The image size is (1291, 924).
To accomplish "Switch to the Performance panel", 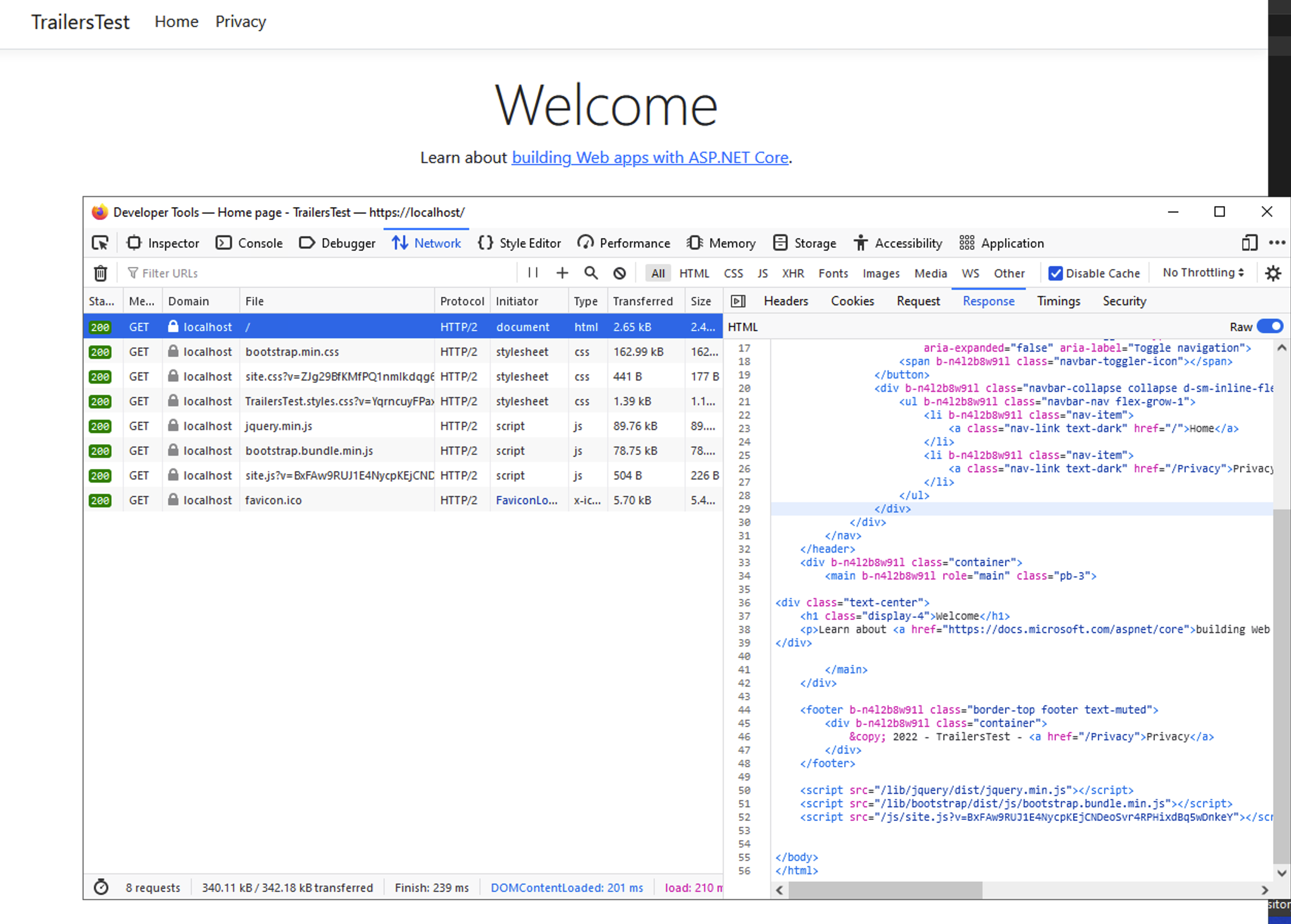I will coord(624,243).
